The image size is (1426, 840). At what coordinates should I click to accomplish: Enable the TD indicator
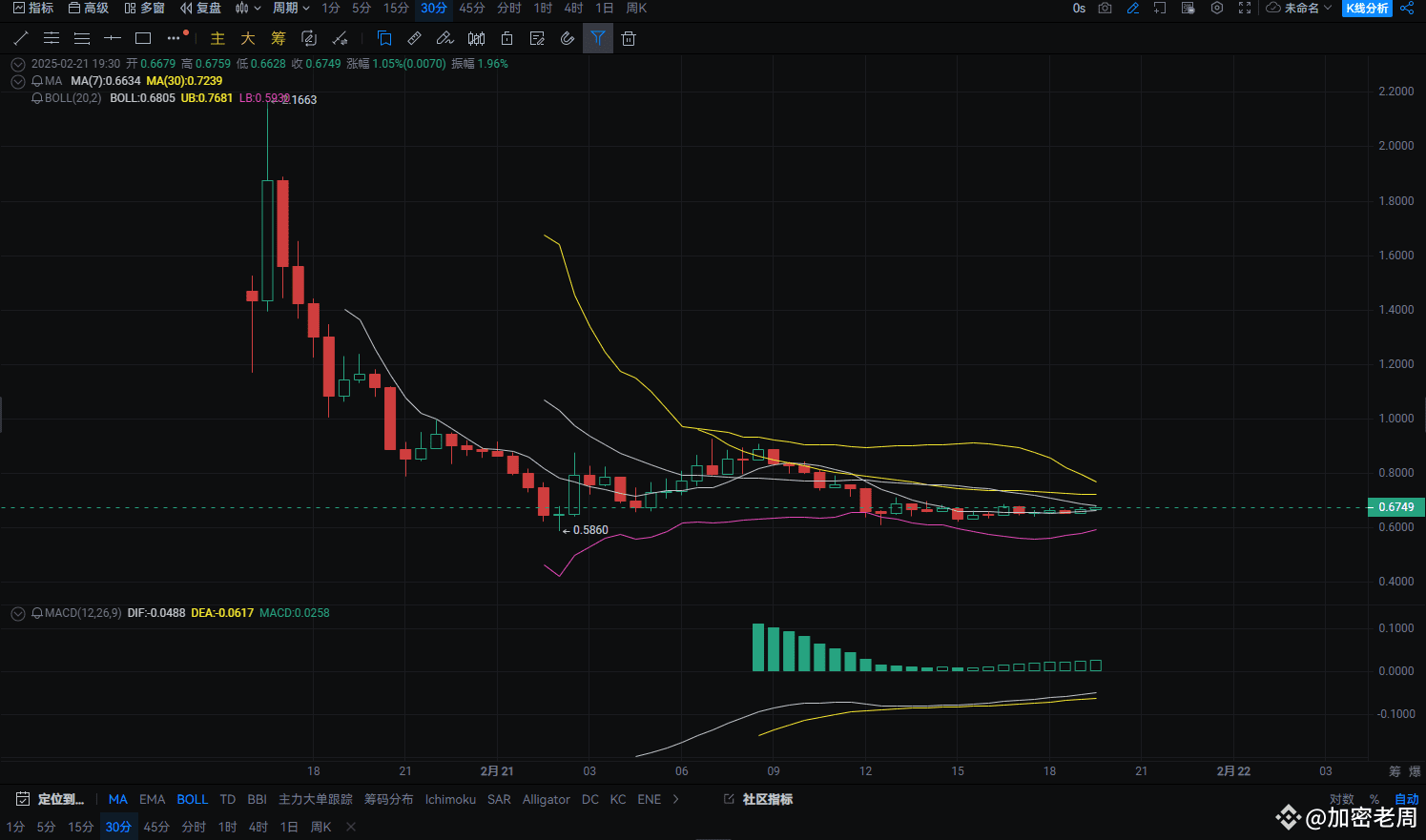pos(227,799)
